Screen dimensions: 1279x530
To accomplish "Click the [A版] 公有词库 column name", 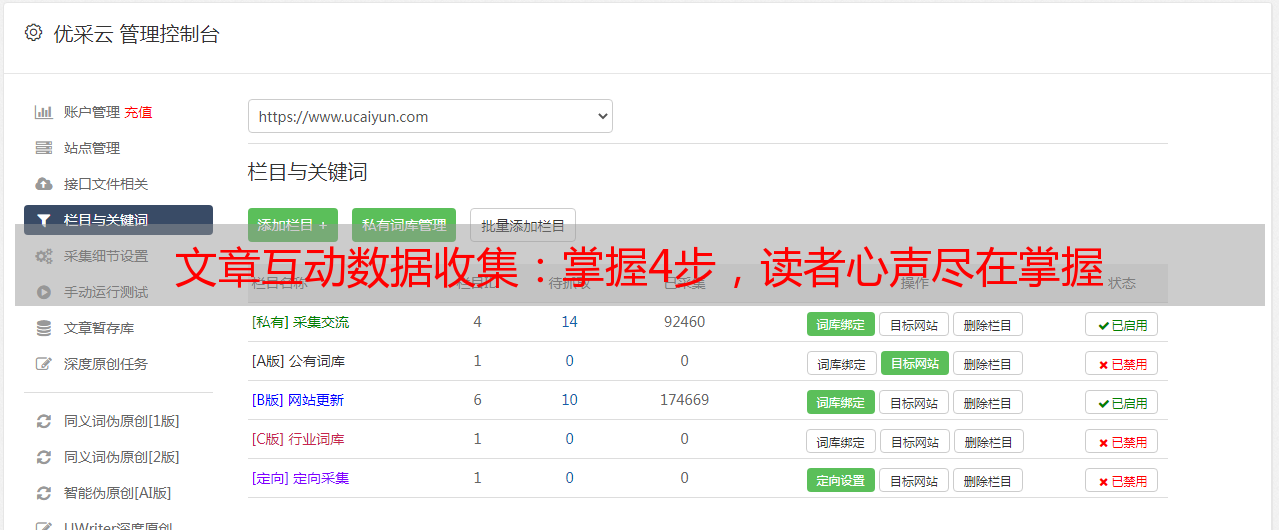I will (x=298, y=361).
